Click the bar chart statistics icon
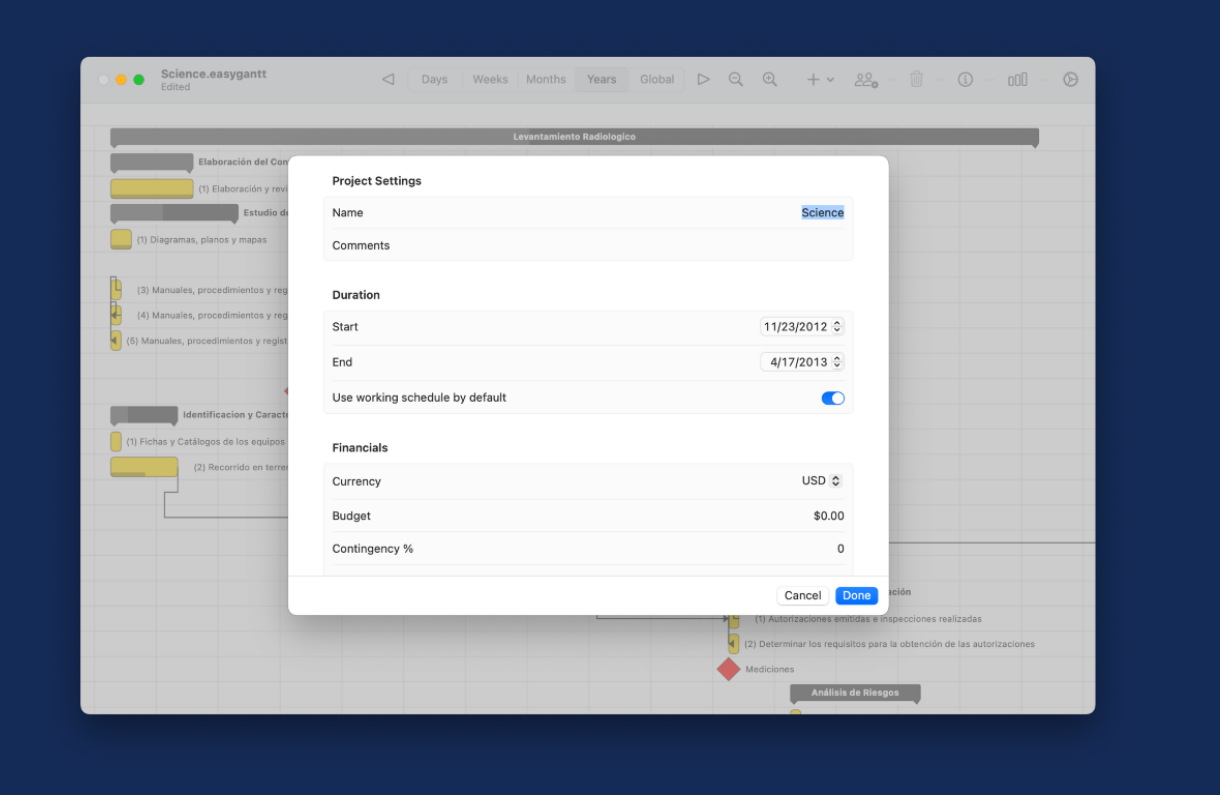The image size is (1220, 795). (x=1017, y=80)
